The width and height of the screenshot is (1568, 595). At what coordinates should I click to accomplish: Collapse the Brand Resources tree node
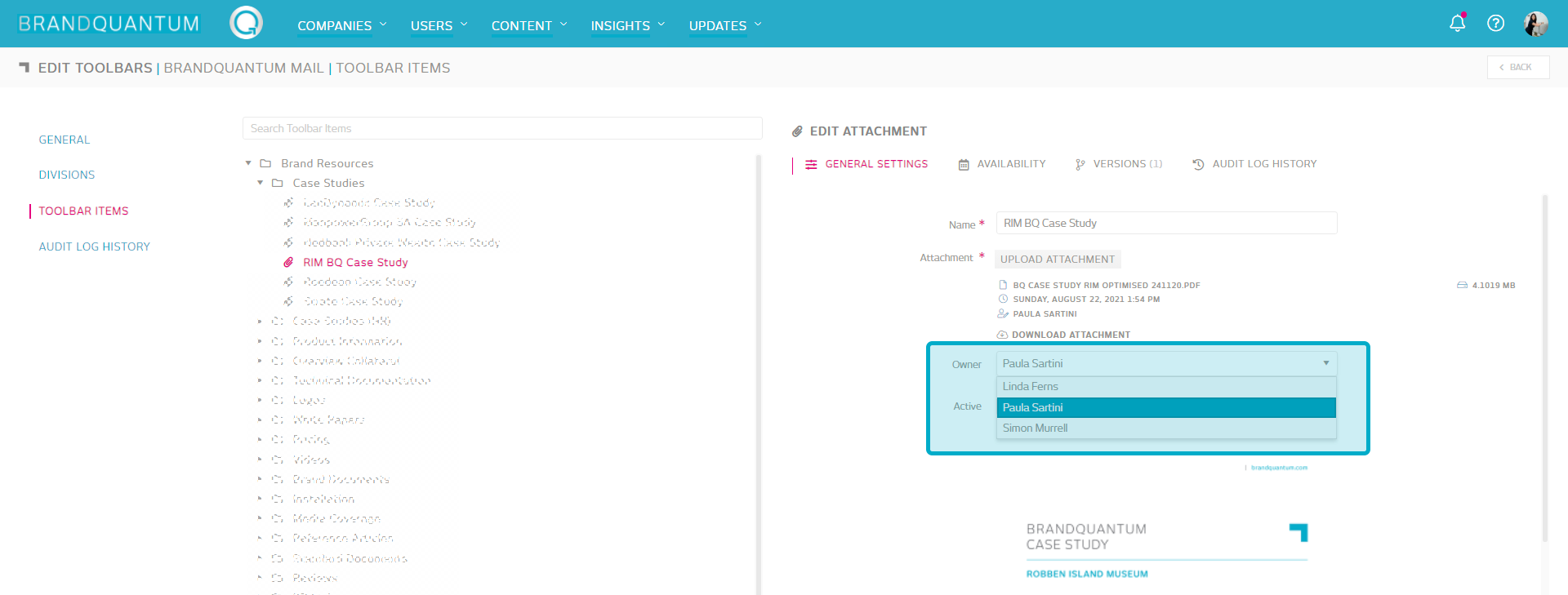[x=248, y=163]
